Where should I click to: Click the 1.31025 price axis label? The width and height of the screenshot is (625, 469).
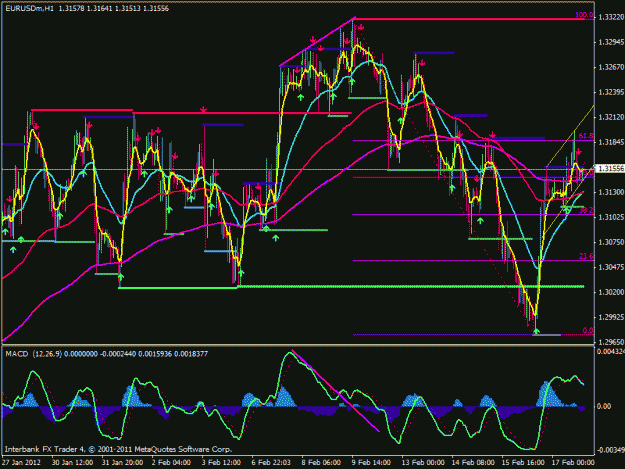pyautogui.click(x=611, y=218)
